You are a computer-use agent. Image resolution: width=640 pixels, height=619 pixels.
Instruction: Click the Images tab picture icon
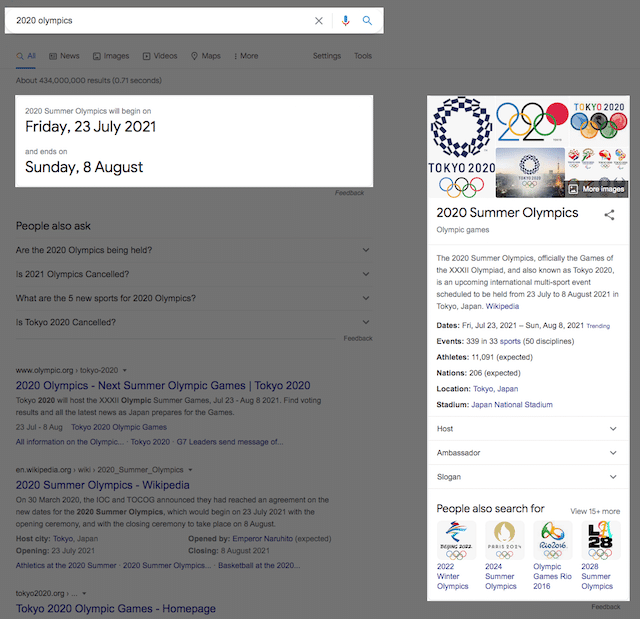[x=97, y=56]
